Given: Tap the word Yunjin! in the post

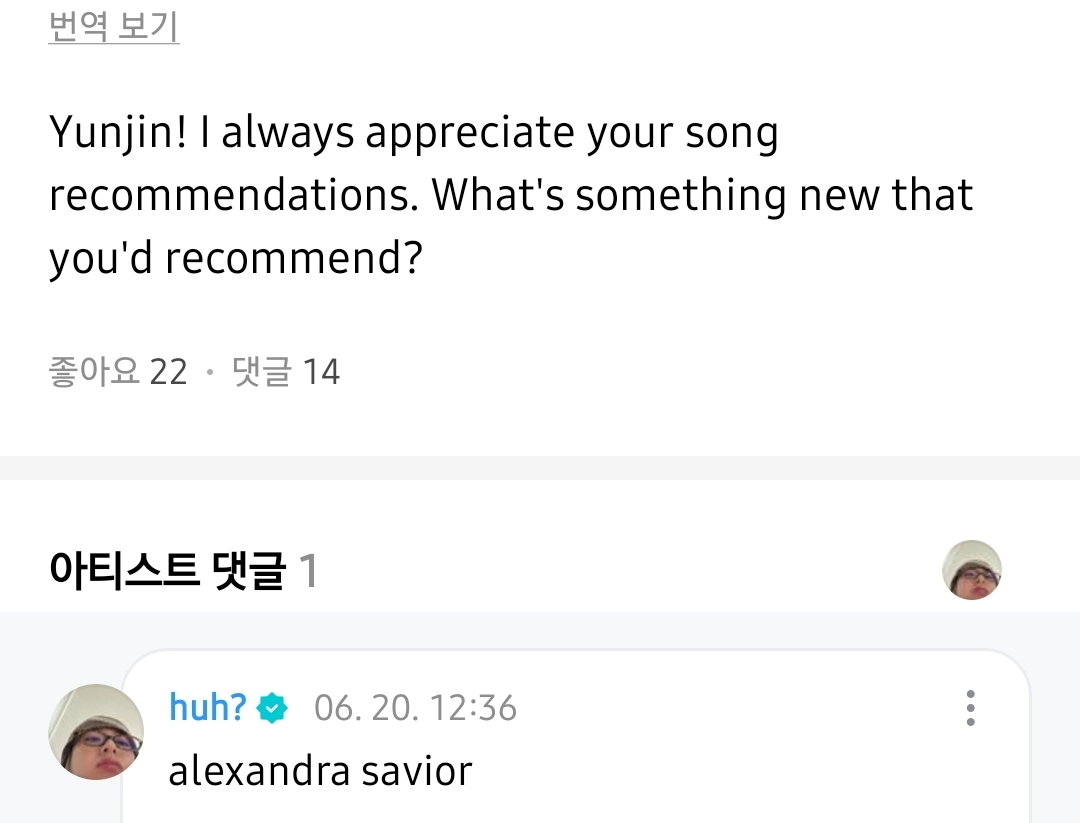Looking at the screenshot, I should click(x=118, y=132).
